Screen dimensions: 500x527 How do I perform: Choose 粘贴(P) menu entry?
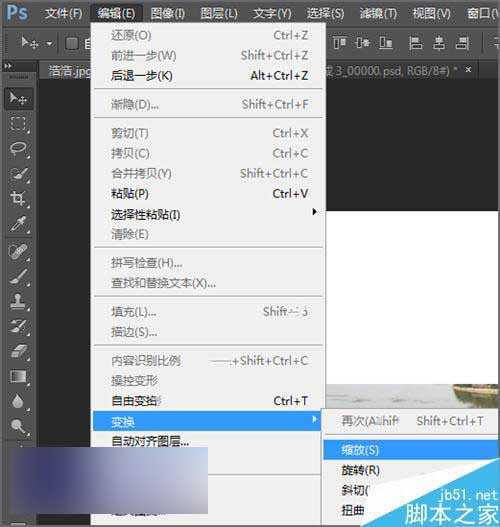208,194
